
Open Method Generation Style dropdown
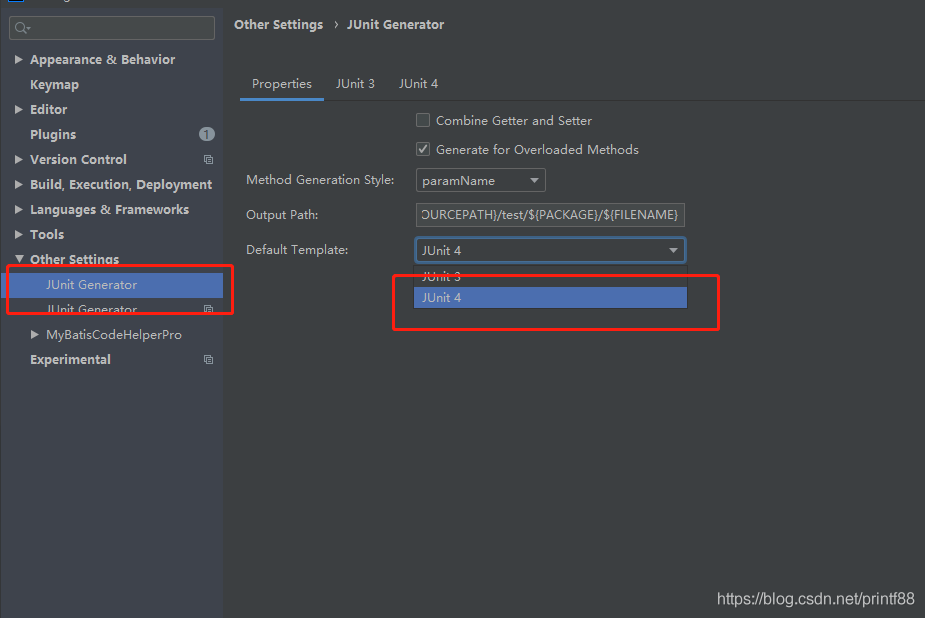tap(480, 181)
